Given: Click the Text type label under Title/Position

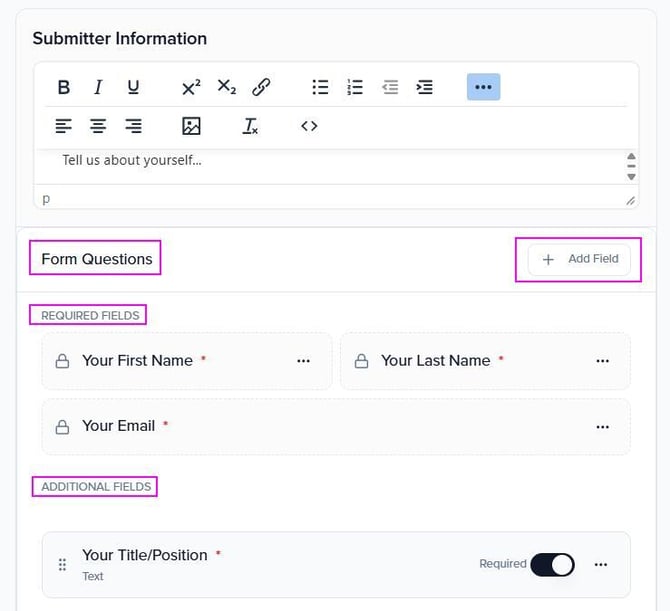Looking at the screenshot, I should pos(93,576).
